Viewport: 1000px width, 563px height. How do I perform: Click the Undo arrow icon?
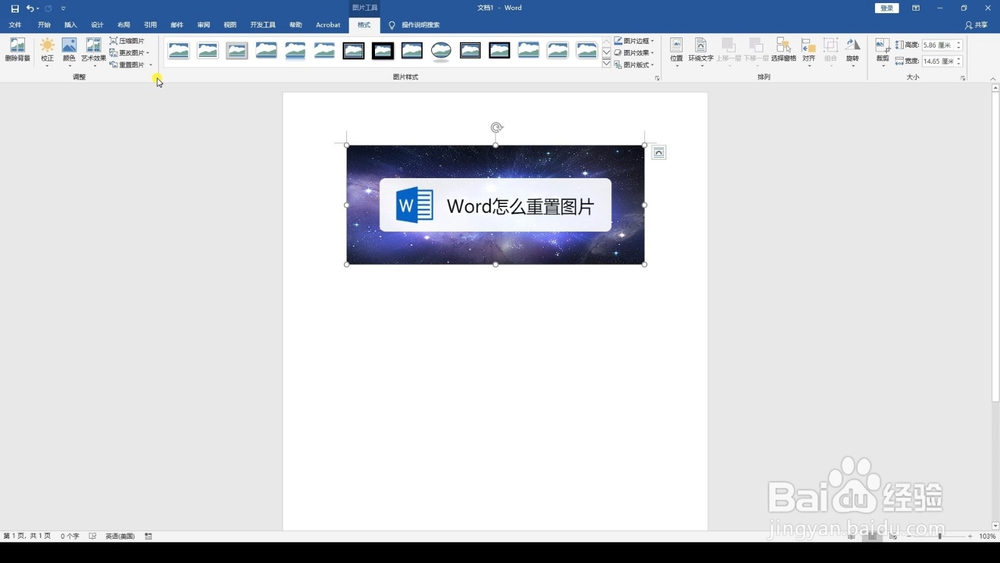pyautogui.click(x=29, y=8)
